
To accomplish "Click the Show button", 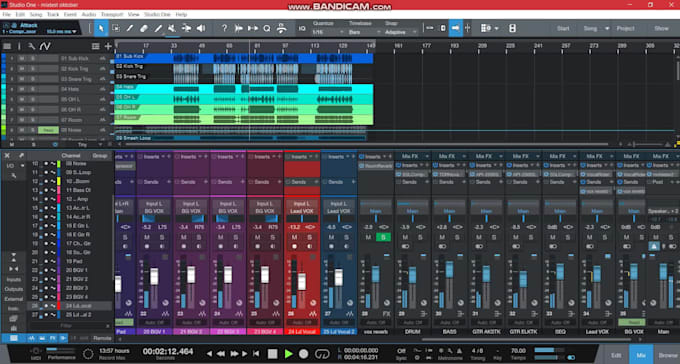I will [661, 28].
